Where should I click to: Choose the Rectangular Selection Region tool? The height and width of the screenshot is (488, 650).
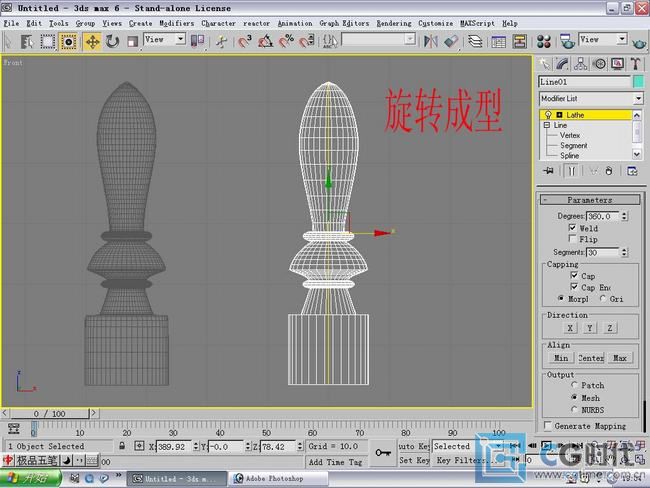click(x=48, y=41)
